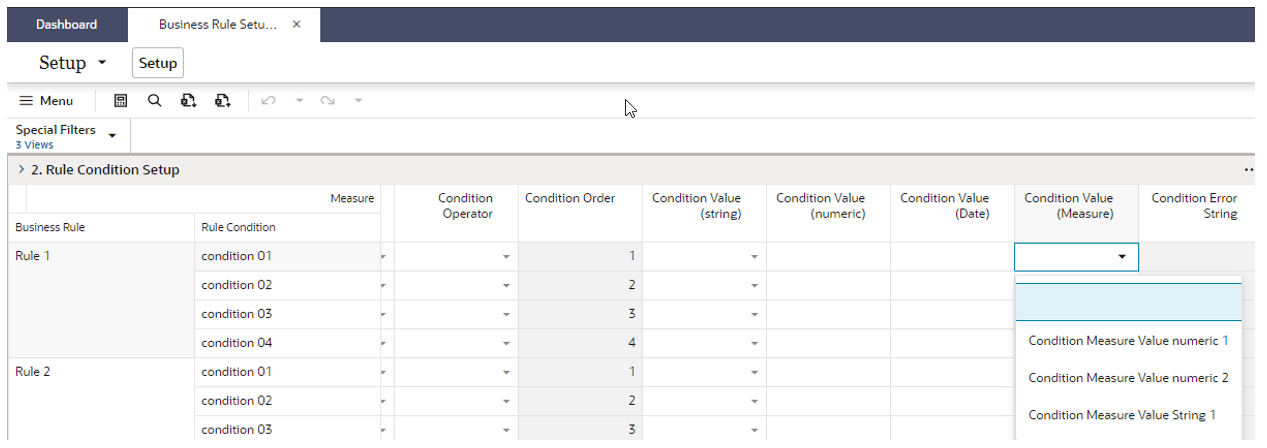Viewport: 1267px width, 448px height.
Task: Select the Rule 2 row header
Action: point(101,400)
